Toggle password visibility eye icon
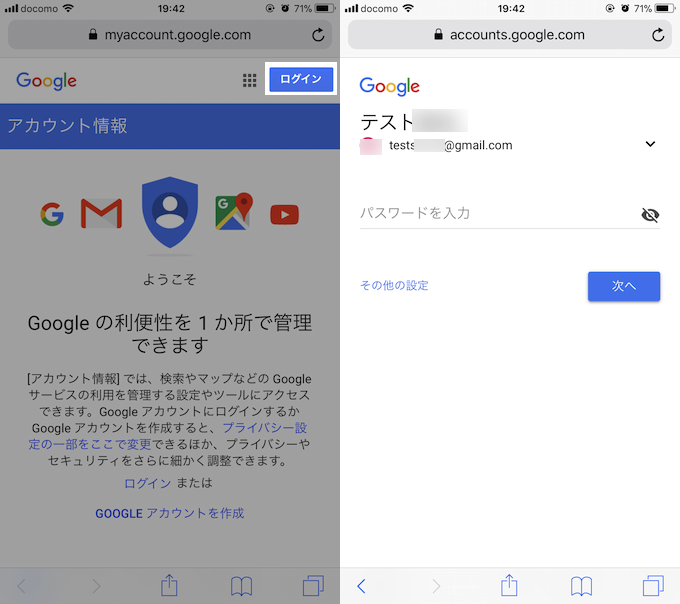The image size is (680, 604). tap(650, 214)
